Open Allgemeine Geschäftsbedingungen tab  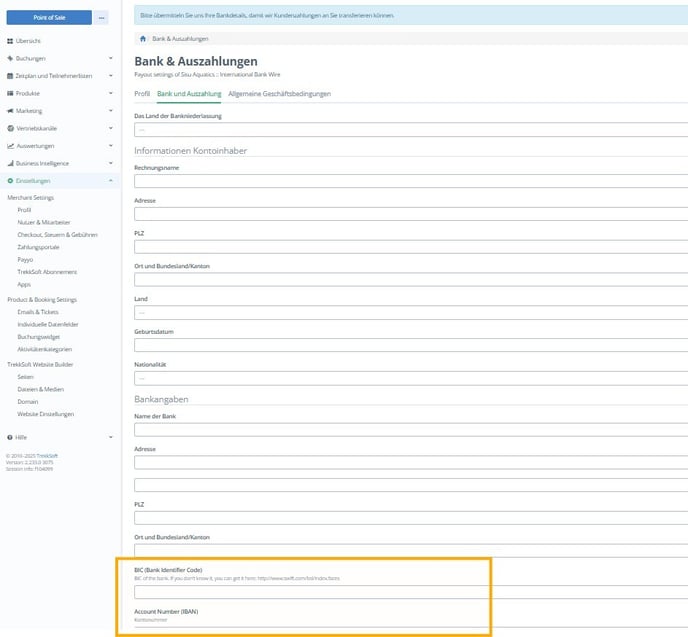[279, 94]
